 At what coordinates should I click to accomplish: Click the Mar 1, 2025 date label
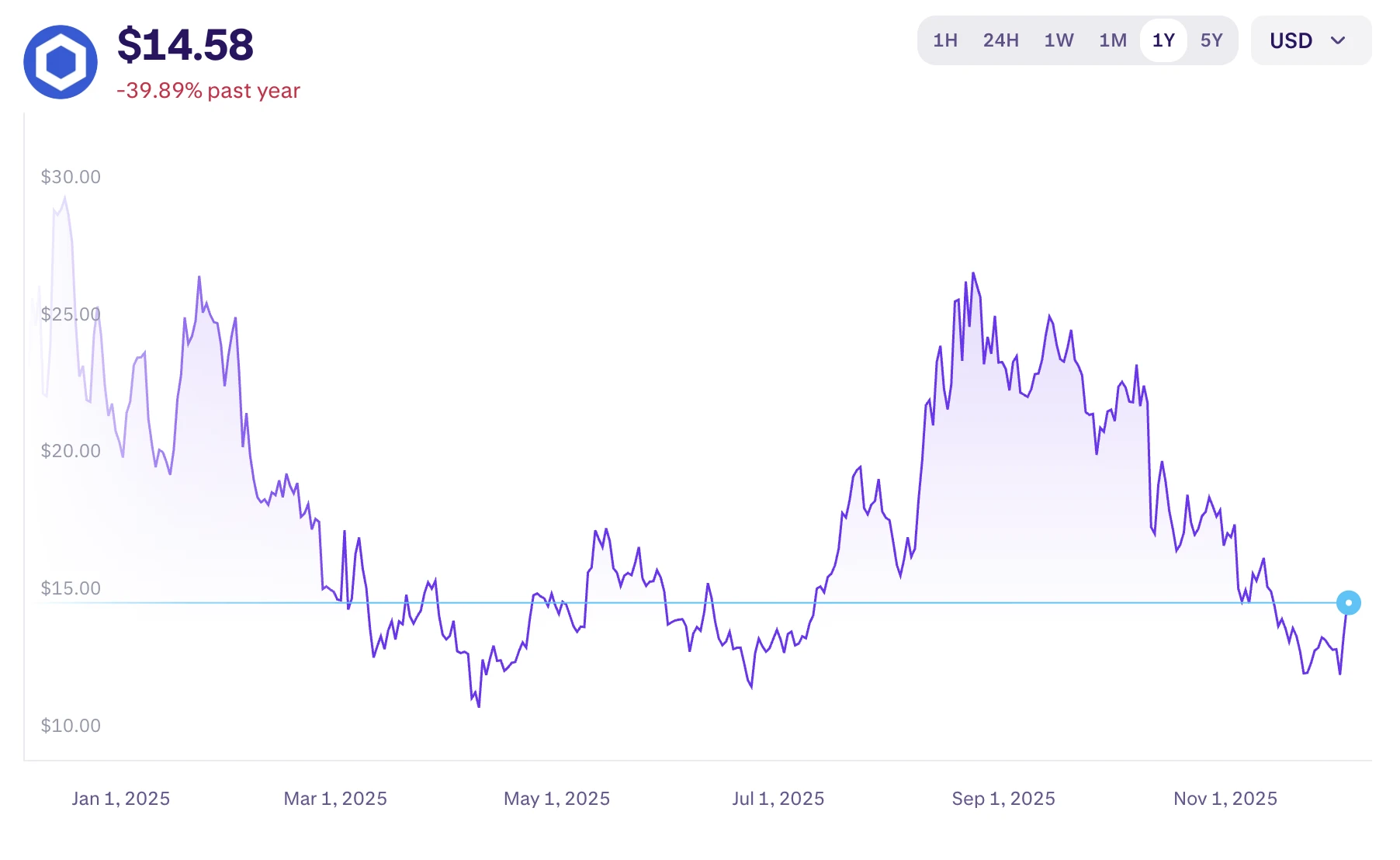[335, 799]
